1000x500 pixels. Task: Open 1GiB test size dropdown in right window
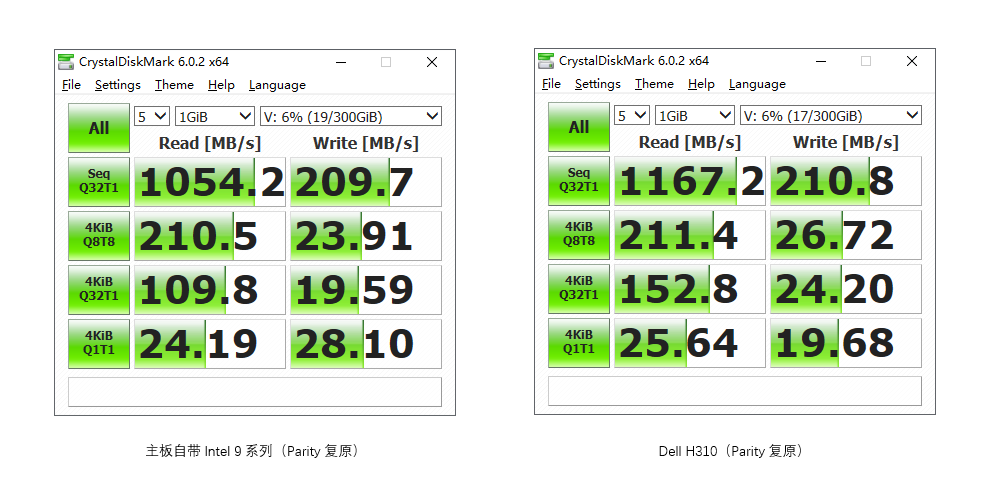tap(695, 115)
